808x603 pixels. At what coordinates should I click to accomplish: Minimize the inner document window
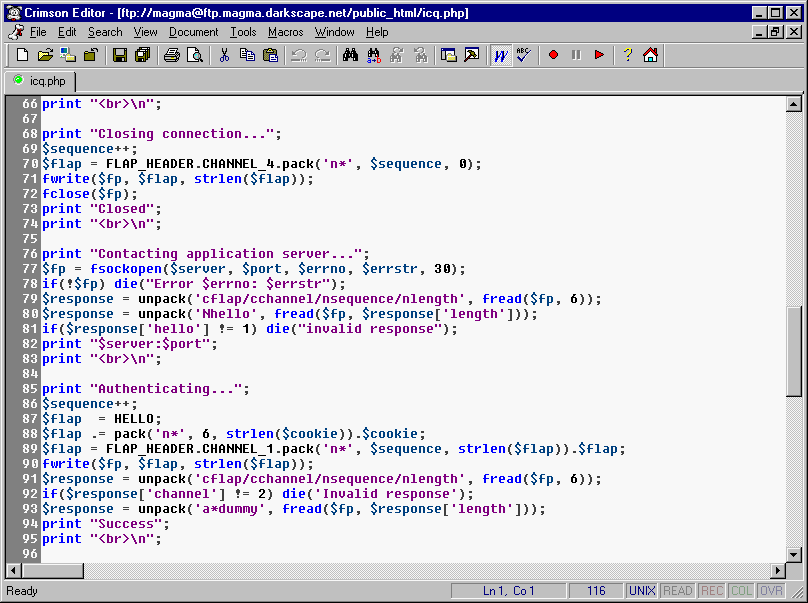759,32
